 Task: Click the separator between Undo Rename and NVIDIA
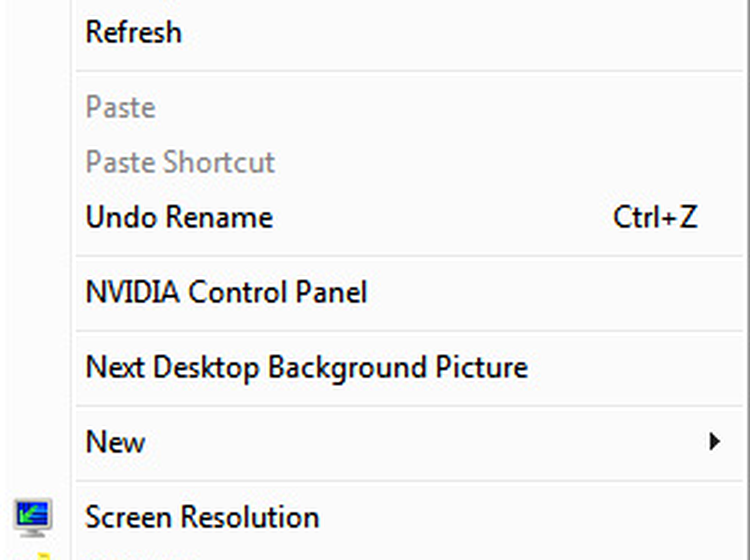coord(400,255)
